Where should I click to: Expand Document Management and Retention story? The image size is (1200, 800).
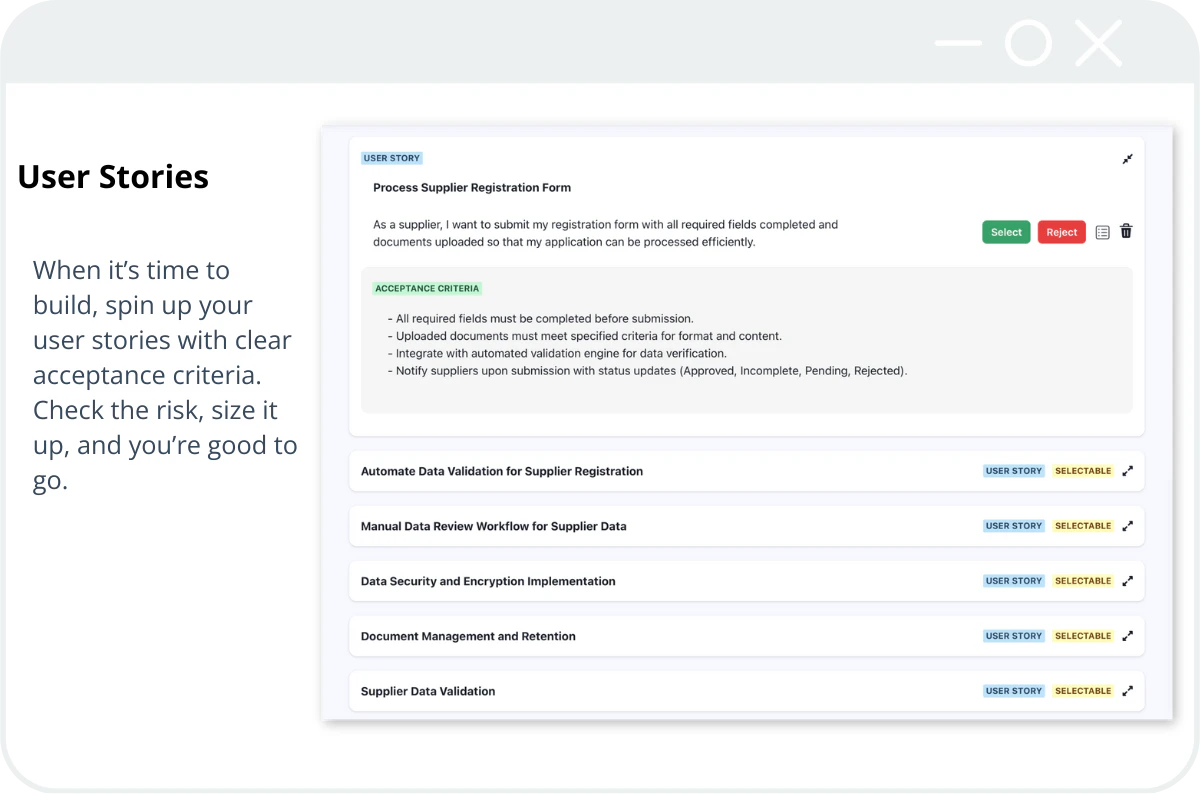(x=1127, y=636)
